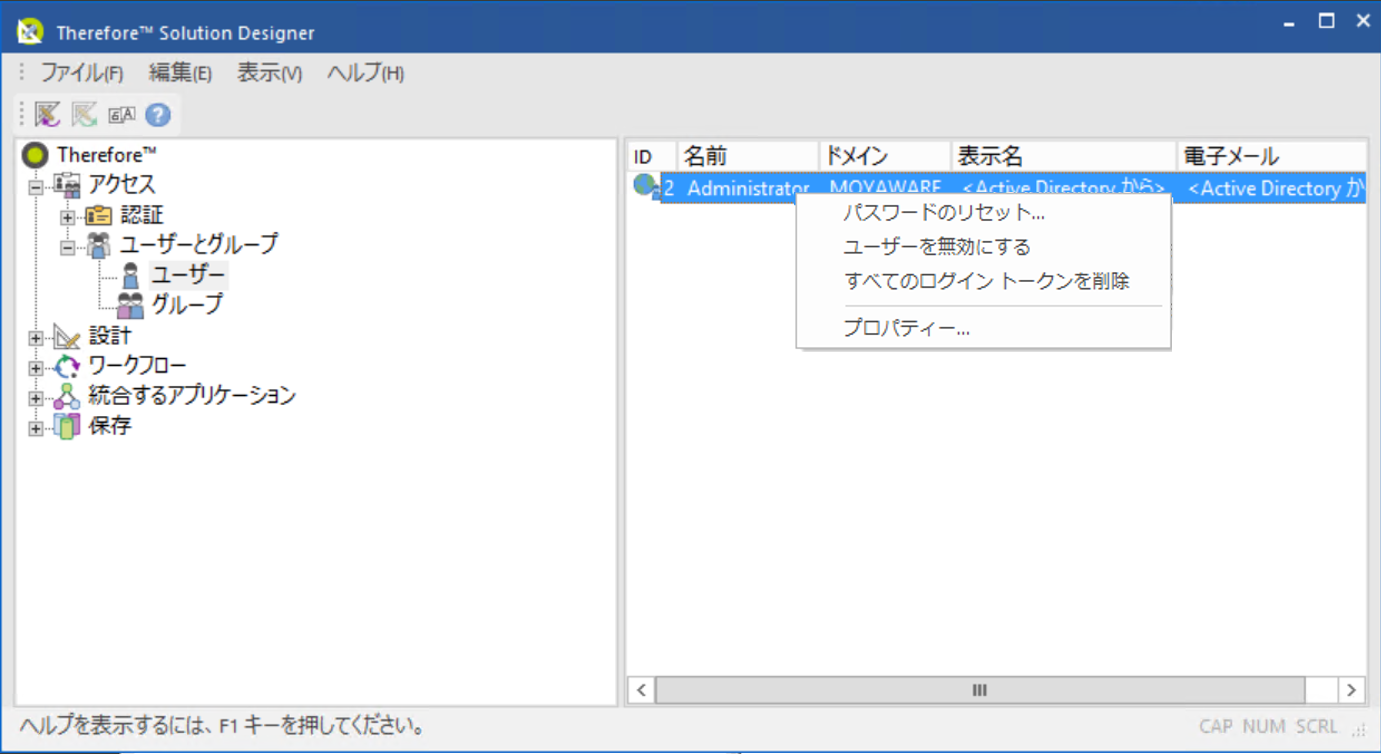Viewport: 1381px width, 754px height.
Task: Click the MOYAWARE domain cell
Action: (x=885, y=188)
